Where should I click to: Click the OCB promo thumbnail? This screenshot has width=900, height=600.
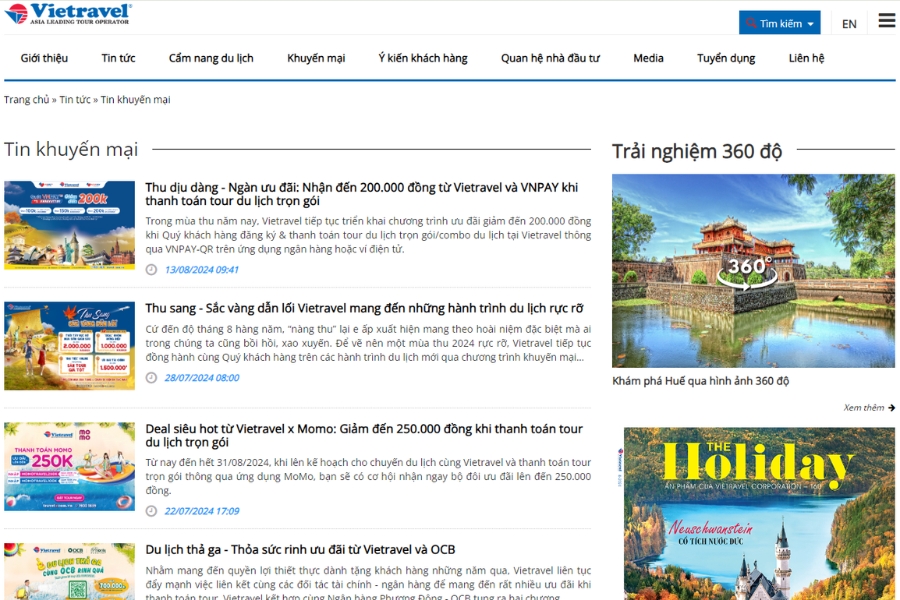click(x=69, y=571)
